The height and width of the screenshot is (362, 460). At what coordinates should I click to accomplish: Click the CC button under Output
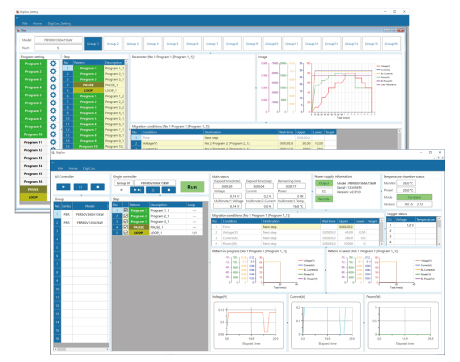pos(324,191)
